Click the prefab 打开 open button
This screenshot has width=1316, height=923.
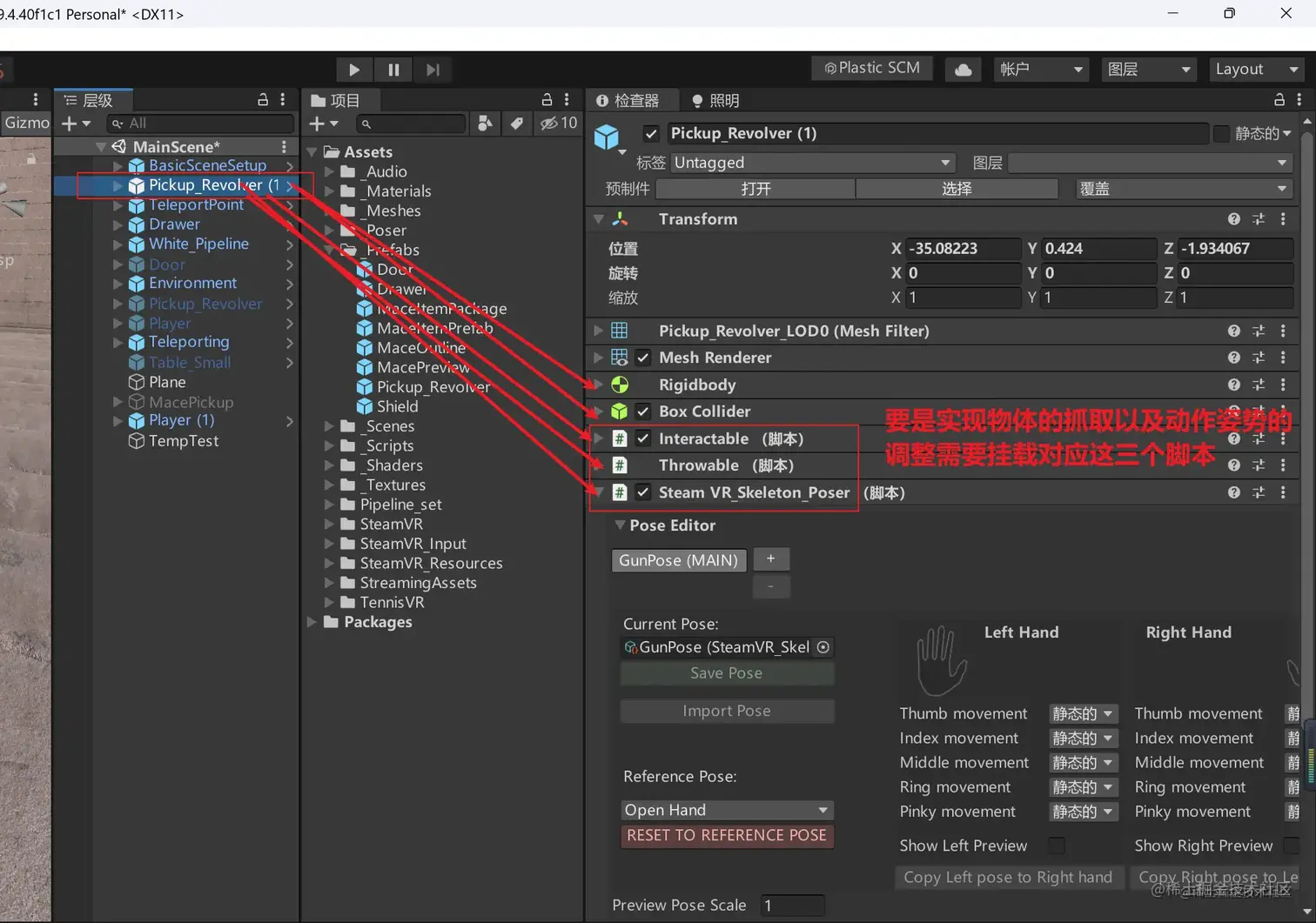click(755, 189)
